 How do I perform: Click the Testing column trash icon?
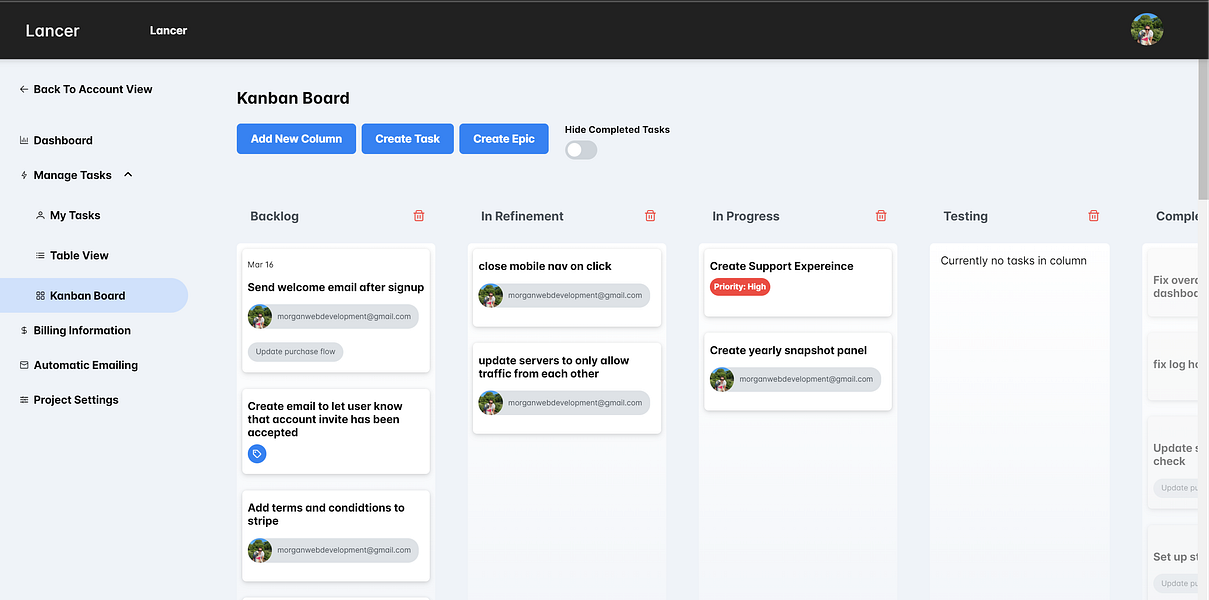[1093, 216]
